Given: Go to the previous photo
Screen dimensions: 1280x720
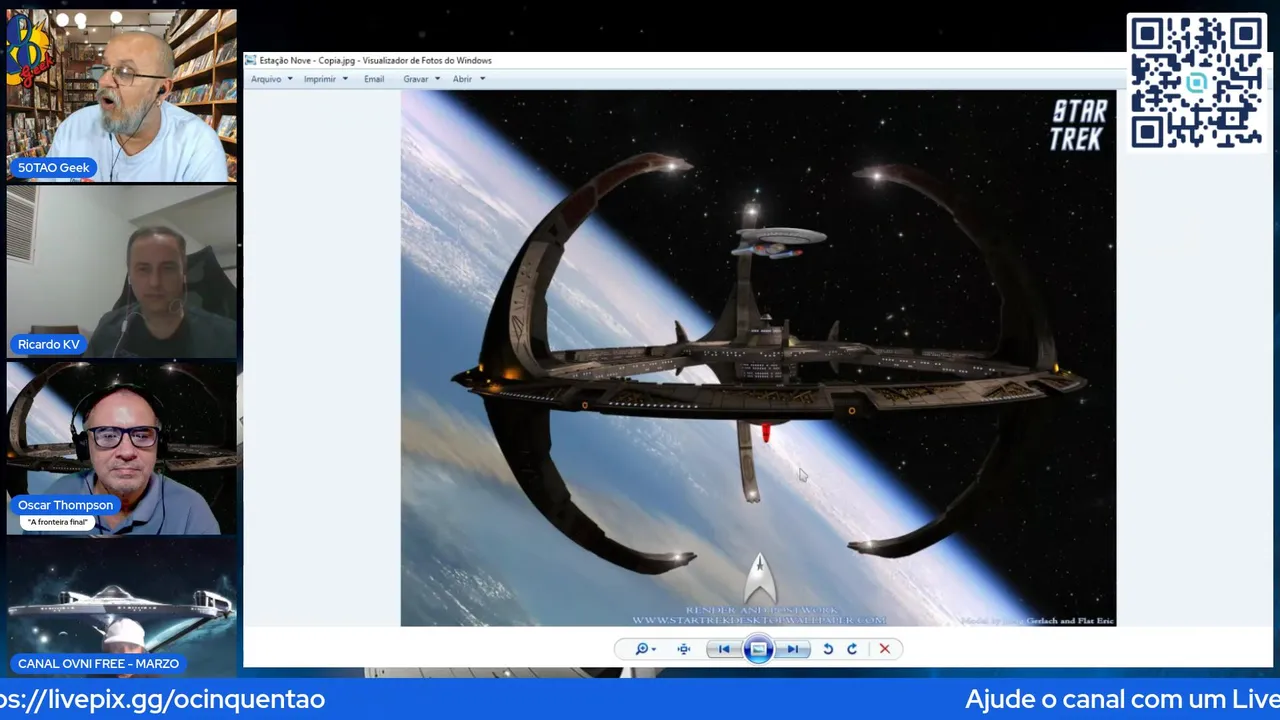Looking at the screenshot, I should pyautogui.click(x=724, y=649).
